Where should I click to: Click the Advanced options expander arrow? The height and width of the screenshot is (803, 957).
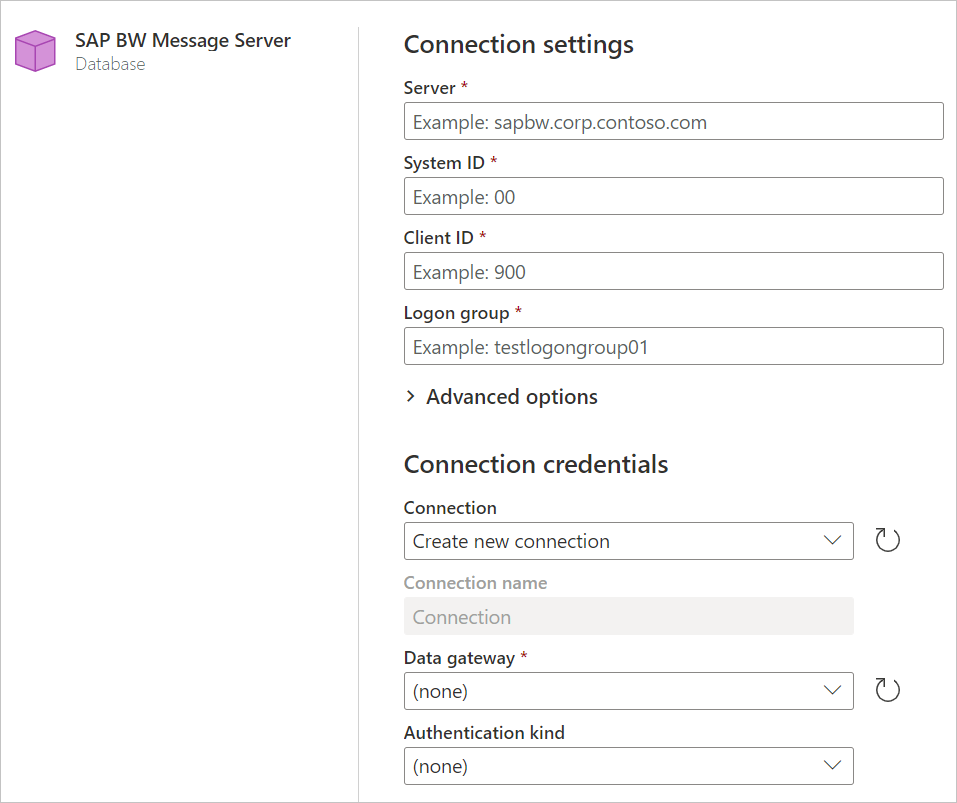410,396
